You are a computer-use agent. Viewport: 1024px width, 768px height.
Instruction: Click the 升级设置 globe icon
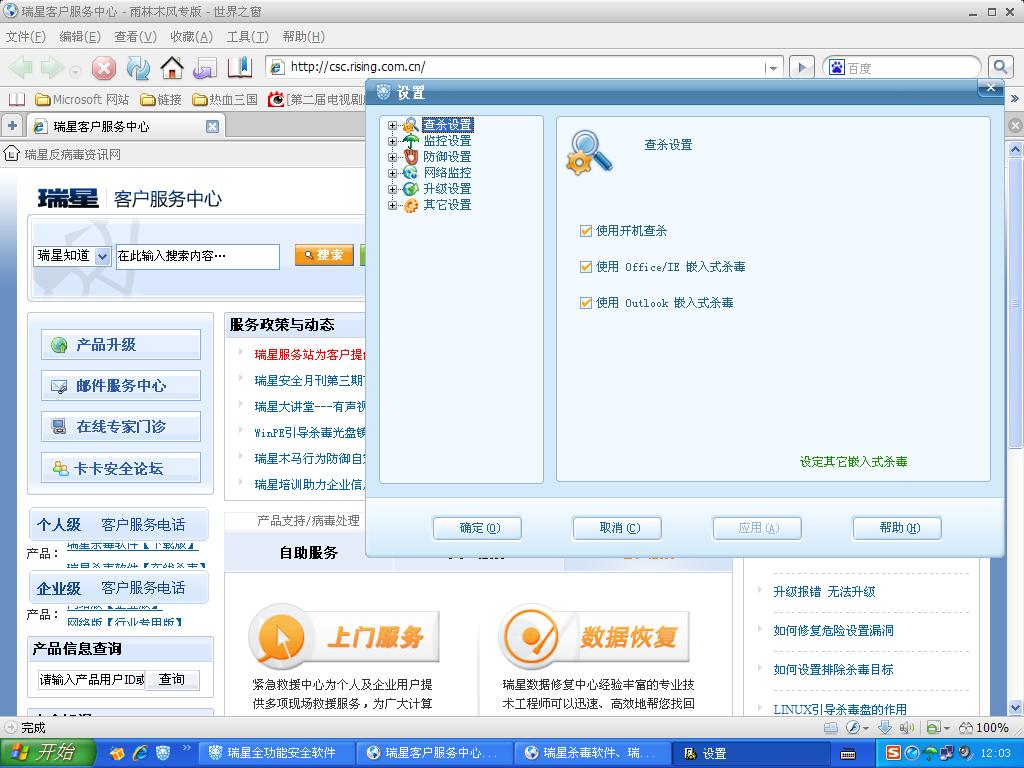point(411,189)
